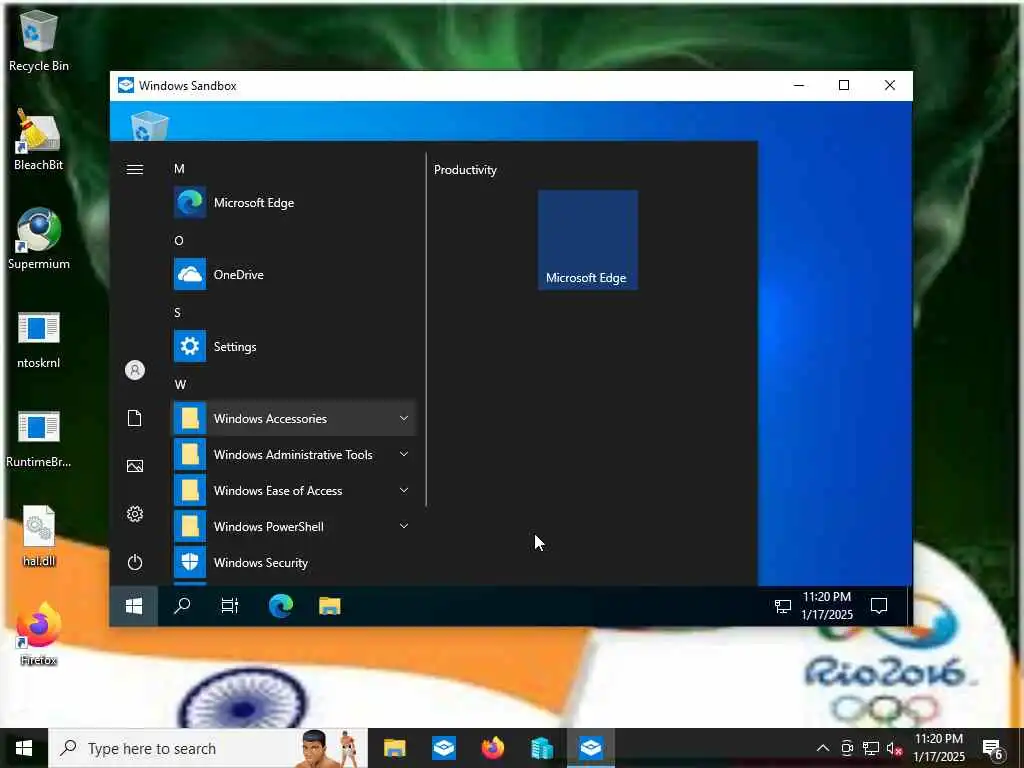
Task: Open Windows Security in the Start menu
Action: click(x=293, y=562)
